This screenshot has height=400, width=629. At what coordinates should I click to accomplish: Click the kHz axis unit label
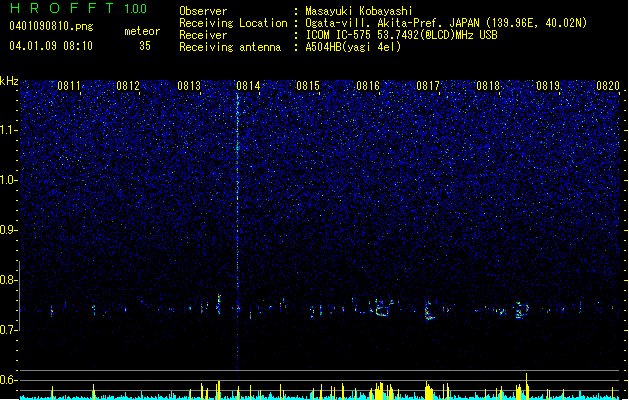pos(9,81)
